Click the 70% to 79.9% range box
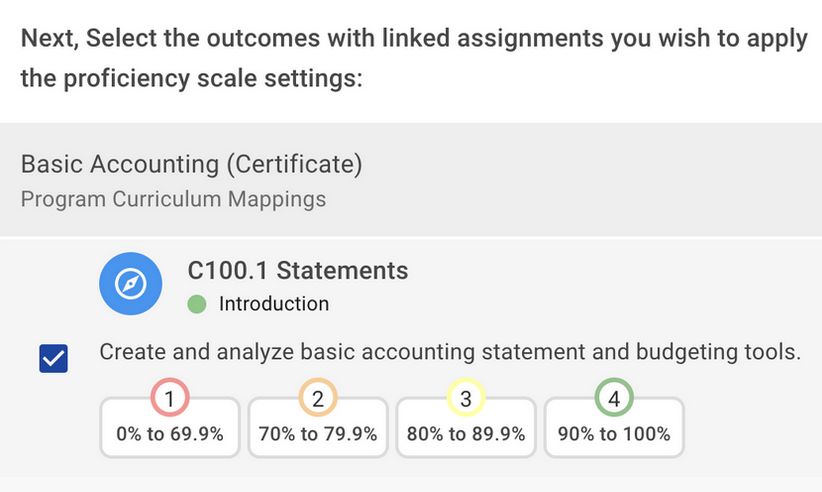 tap(318, 434)
